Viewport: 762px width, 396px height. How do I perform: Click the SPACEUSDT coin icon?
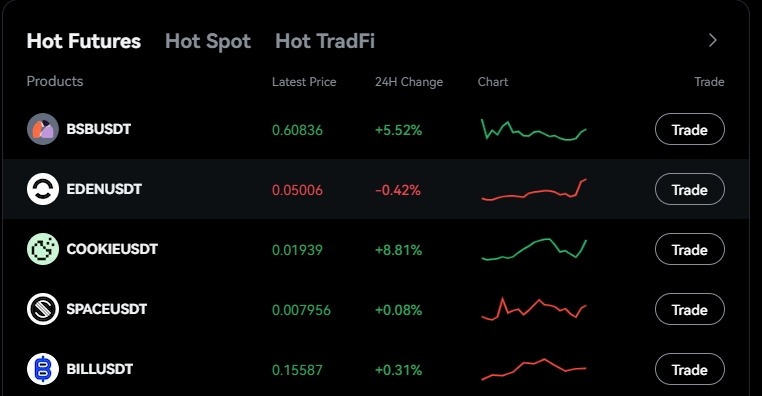43,309
